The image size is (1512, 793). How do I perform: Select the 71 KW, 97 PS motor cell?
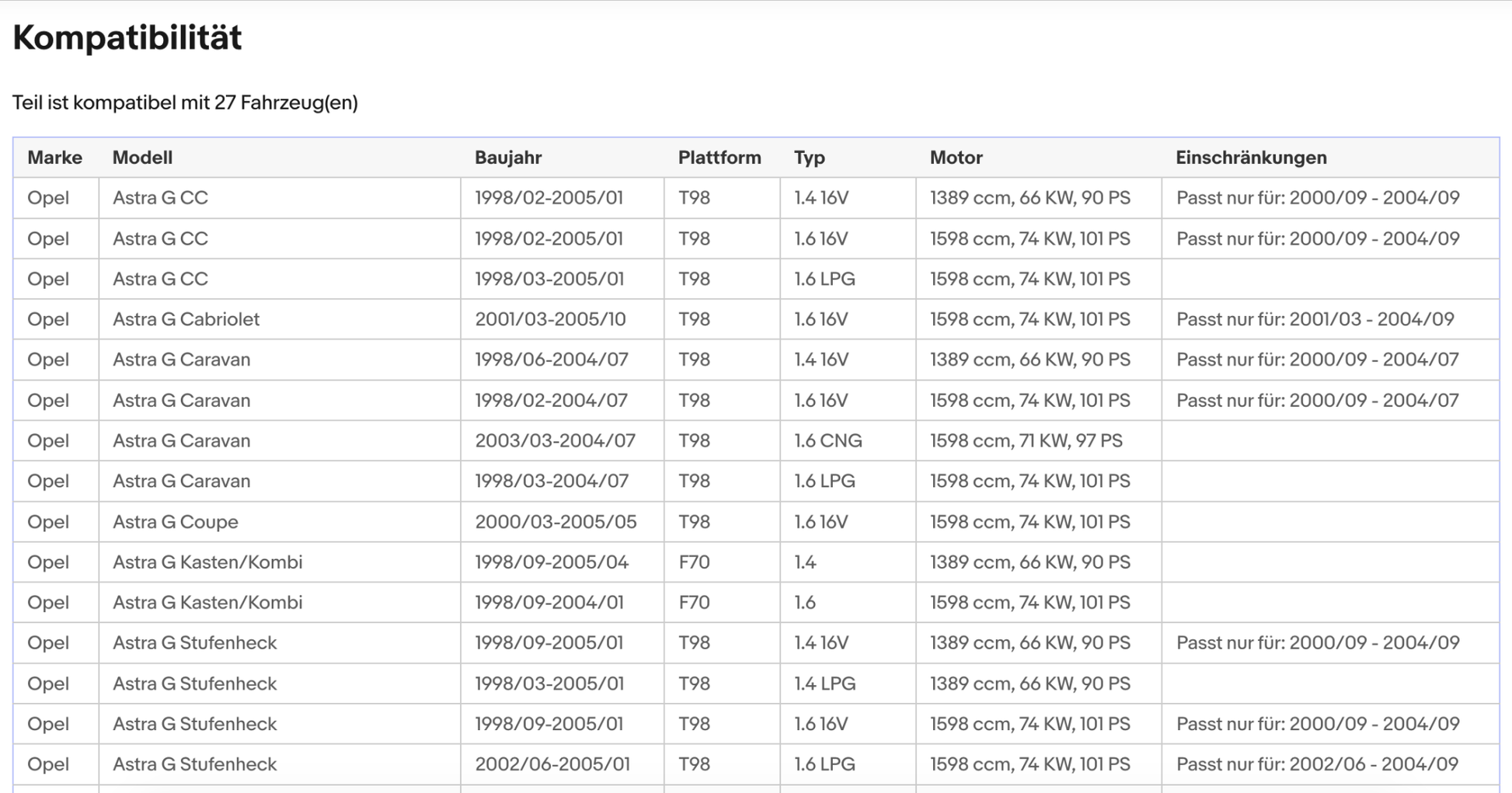[1026, 441]
